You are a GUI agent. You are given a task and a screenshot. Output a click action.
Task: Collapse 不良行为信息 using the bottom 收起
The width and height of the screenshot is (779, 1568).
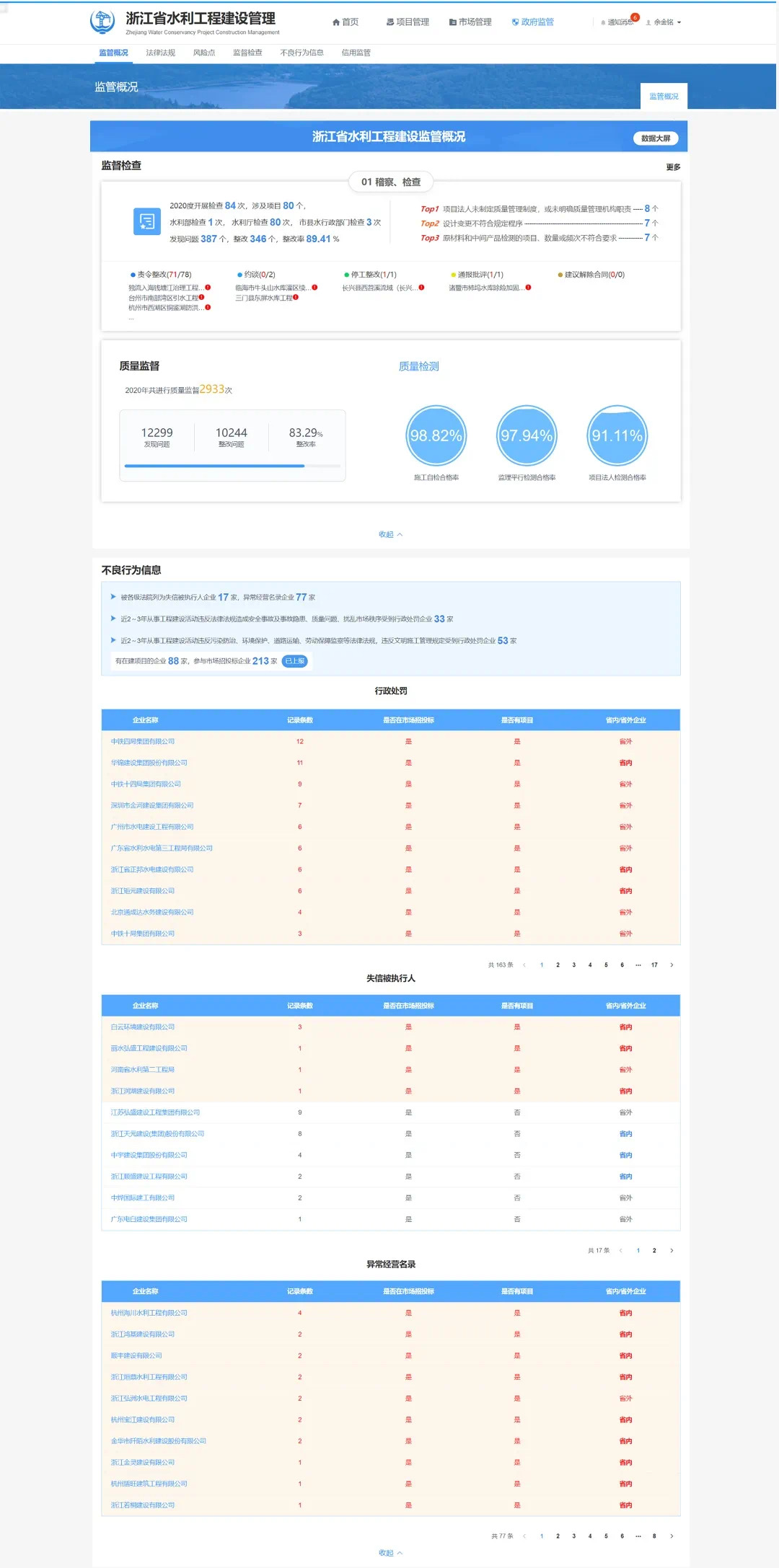point(390,1553)
